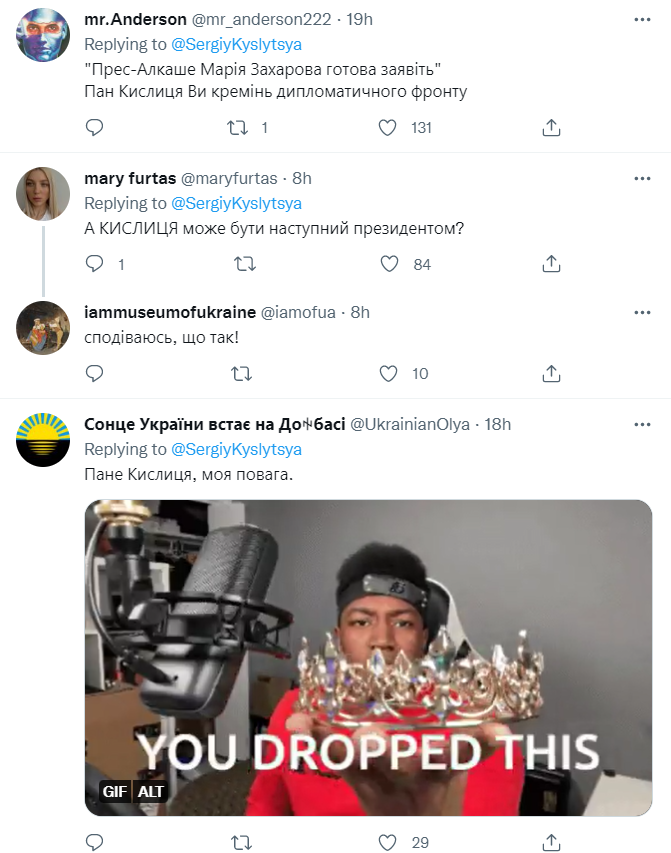Open more options for mr.Anderson's tweet
The height and width of the screenshot is (853, 671).
[643, 19]
